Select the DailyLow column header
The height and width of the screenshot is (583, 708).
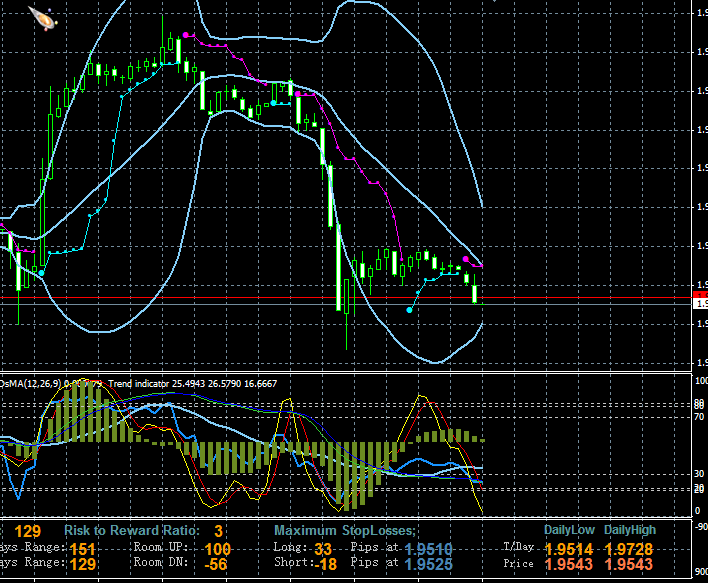tap(569, 530)
